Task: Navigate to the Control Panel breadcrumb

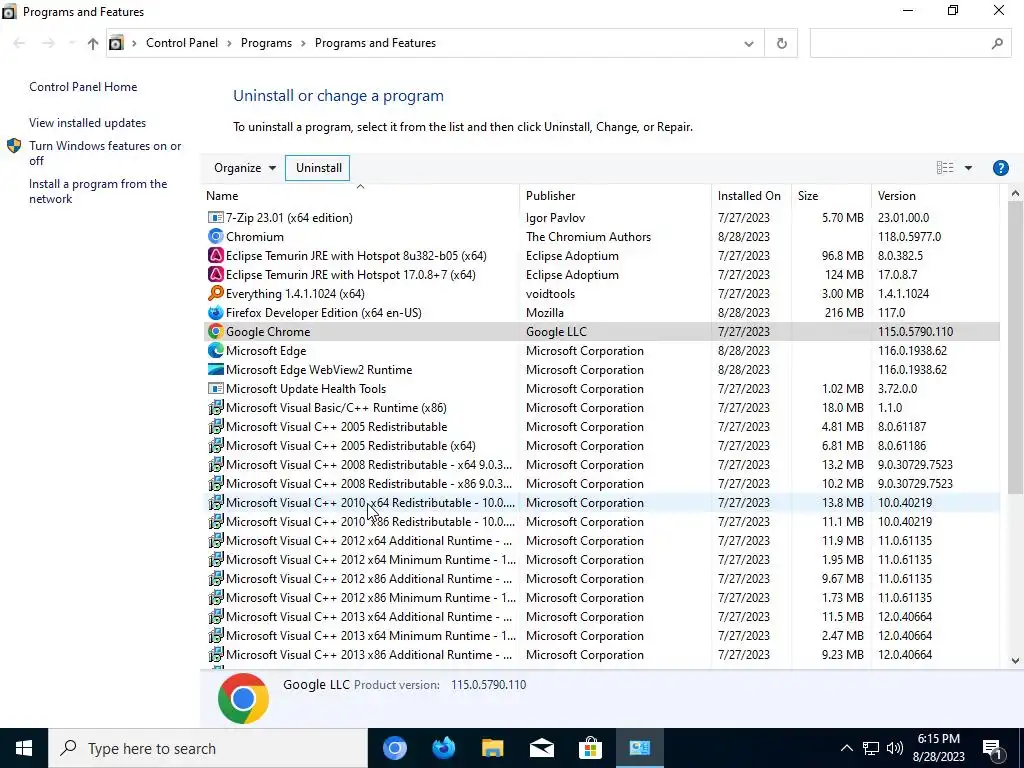Action: (182, 43)
